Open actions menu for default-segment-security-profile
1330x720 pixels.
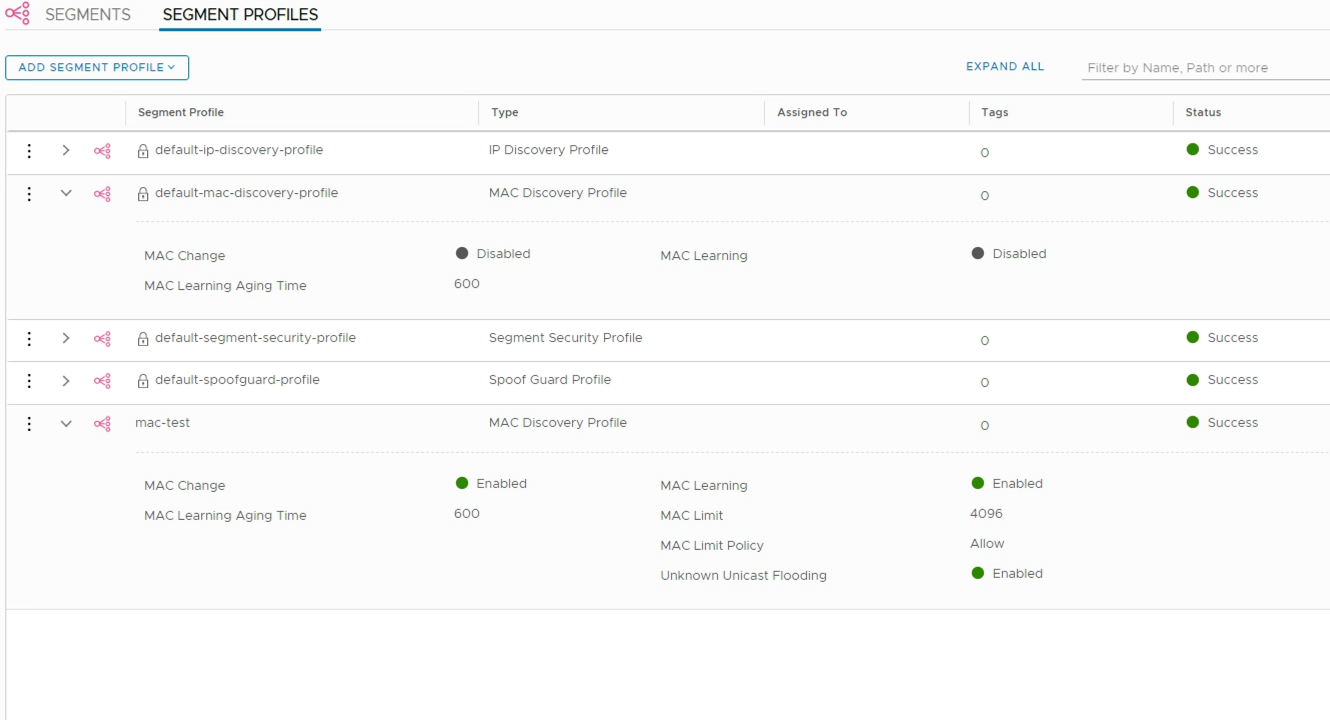click(x=29, y=338)
